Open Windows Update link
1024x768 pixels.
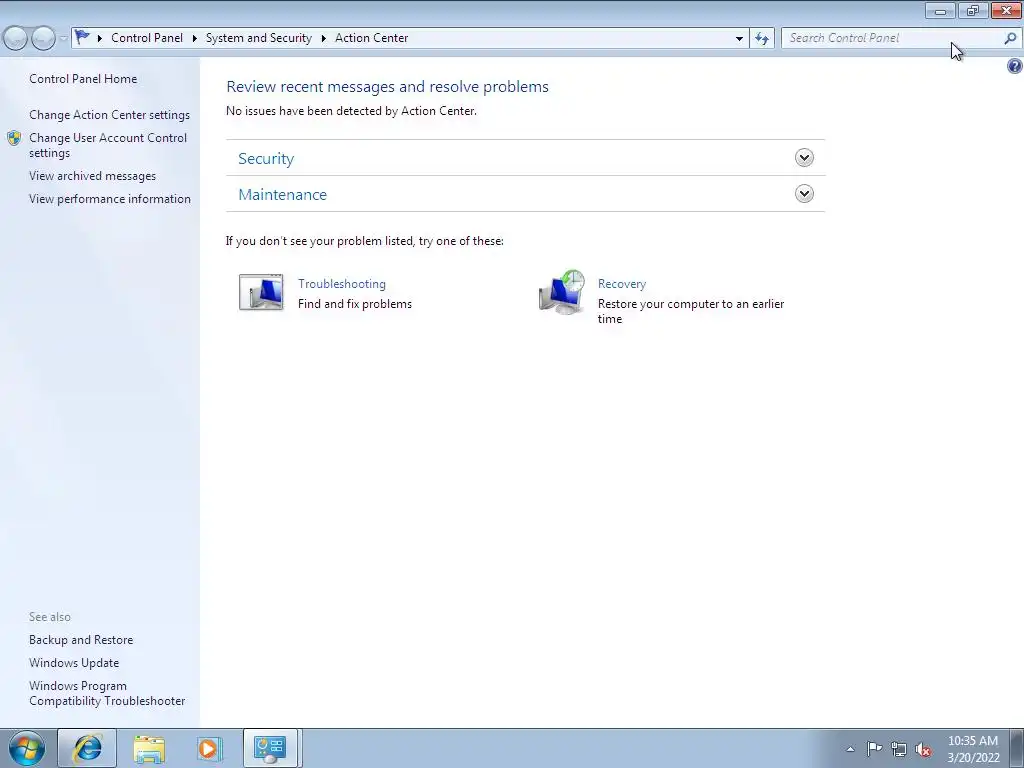coord(74,663)
